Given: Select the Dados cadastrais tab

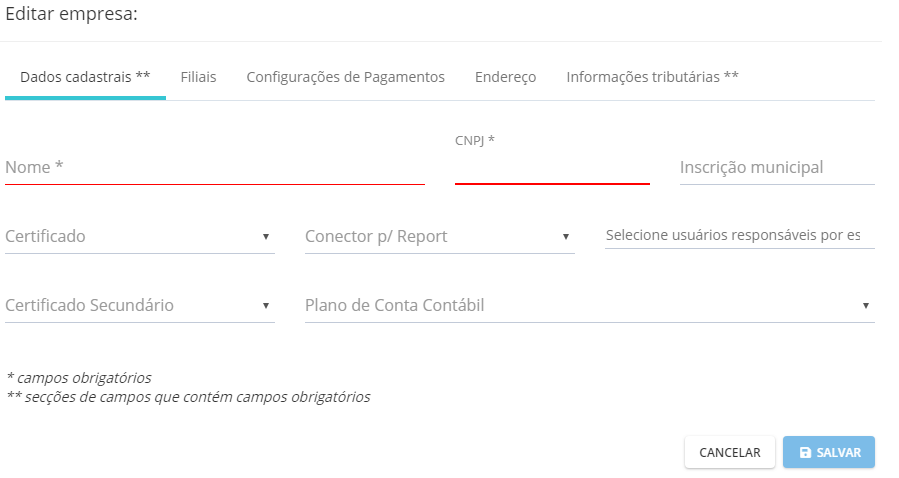Looking at the screenshot, I should (x=85, y=77).
